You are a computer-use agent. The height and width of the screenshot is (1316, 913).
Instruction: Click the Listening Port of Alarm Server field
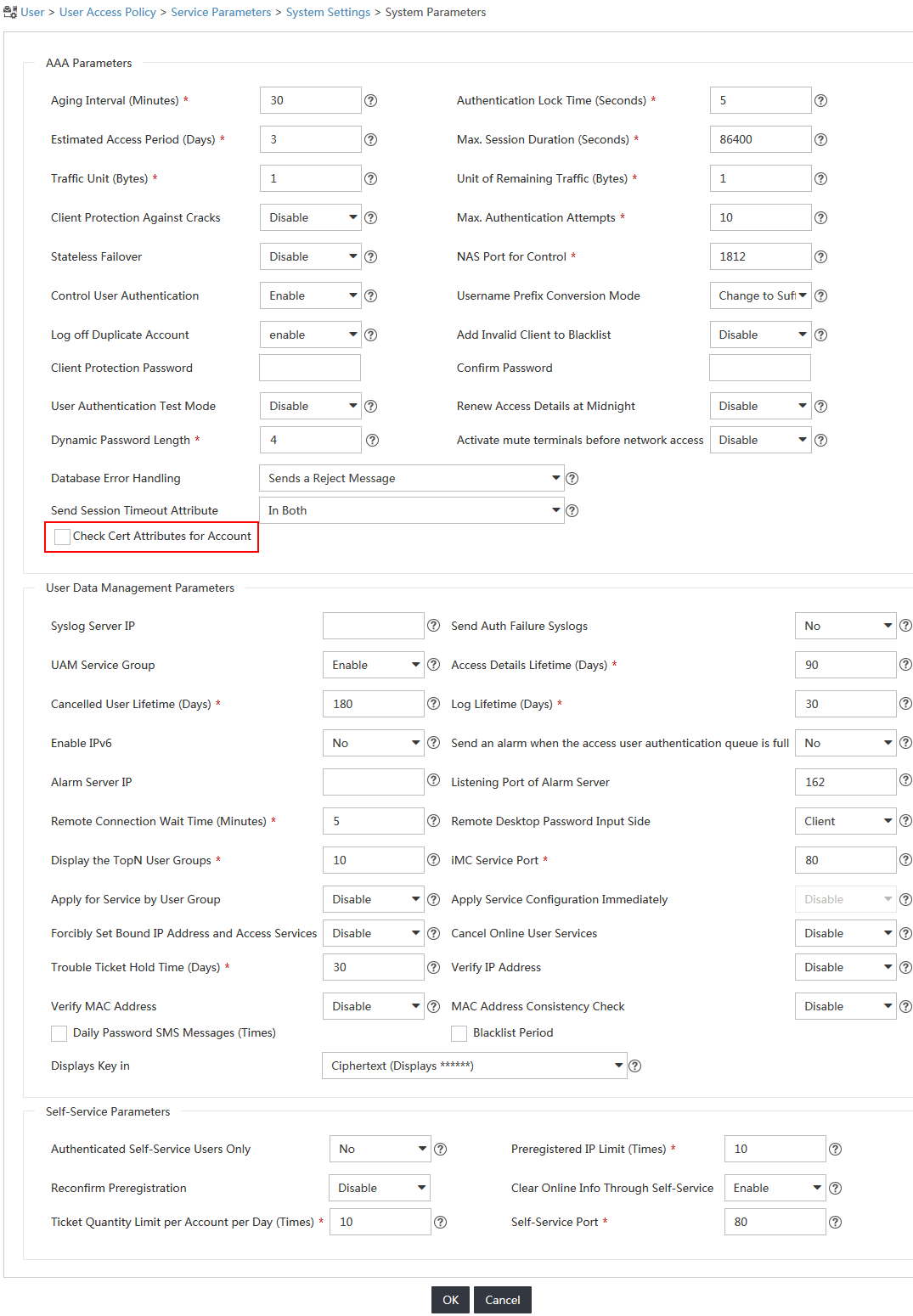click(x=845, y=782)
